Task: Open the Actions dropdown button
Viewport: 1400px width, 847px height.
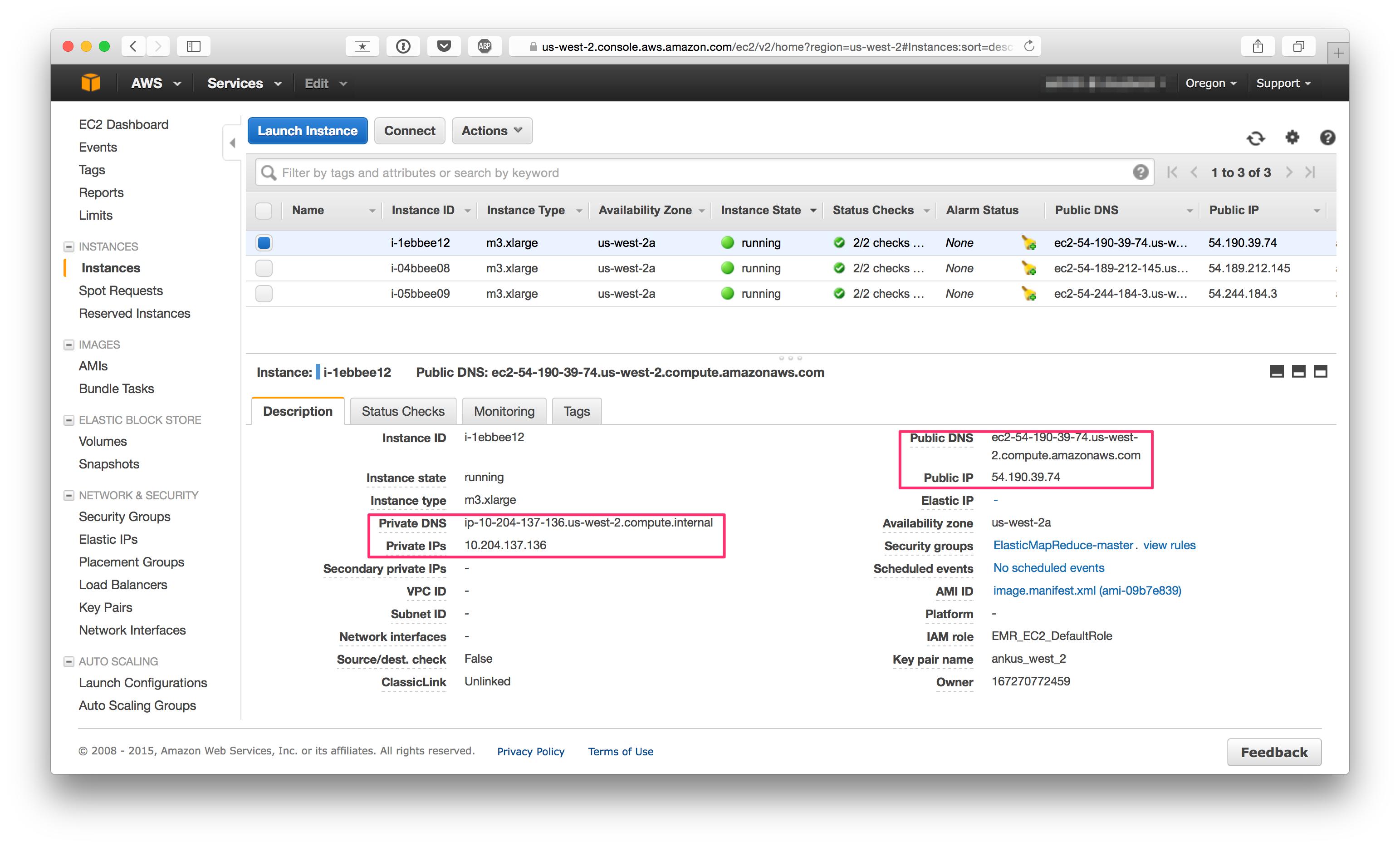Action: tap(492, 131)
